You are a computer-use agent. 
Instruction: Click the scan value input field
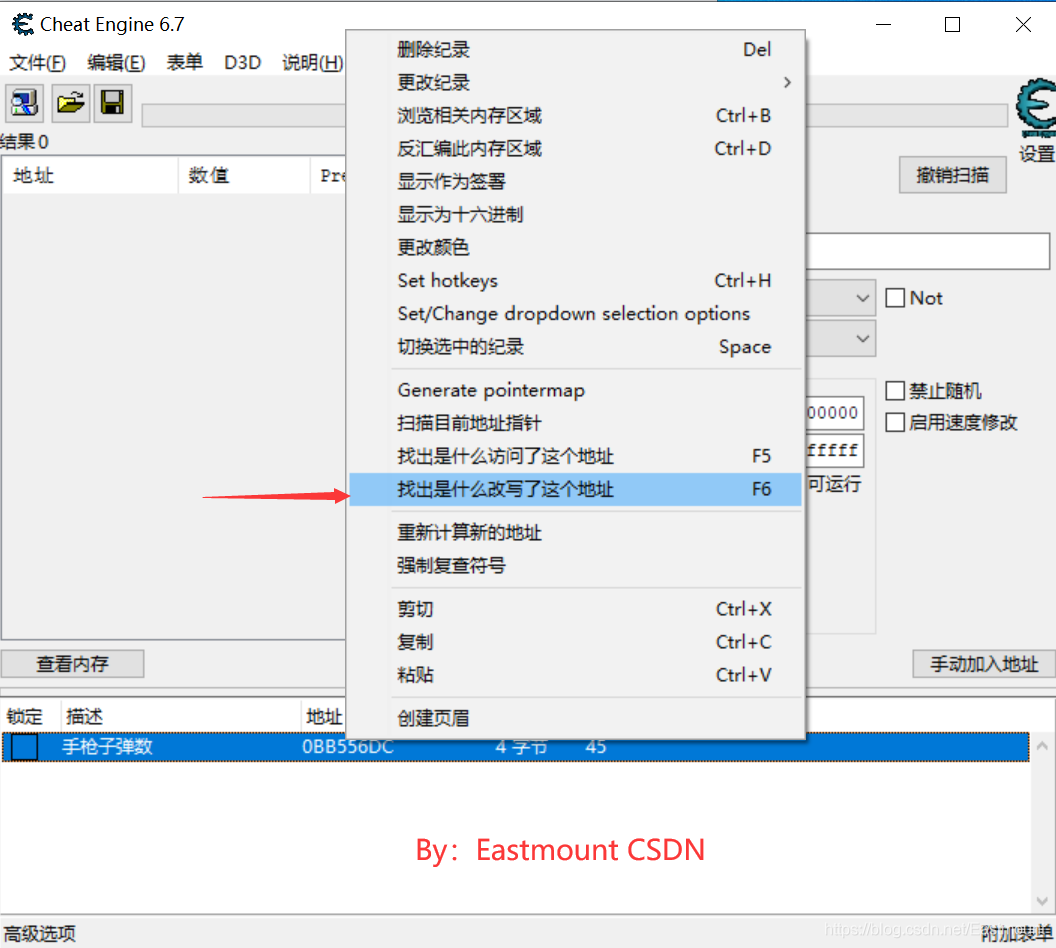click(928, 251)
